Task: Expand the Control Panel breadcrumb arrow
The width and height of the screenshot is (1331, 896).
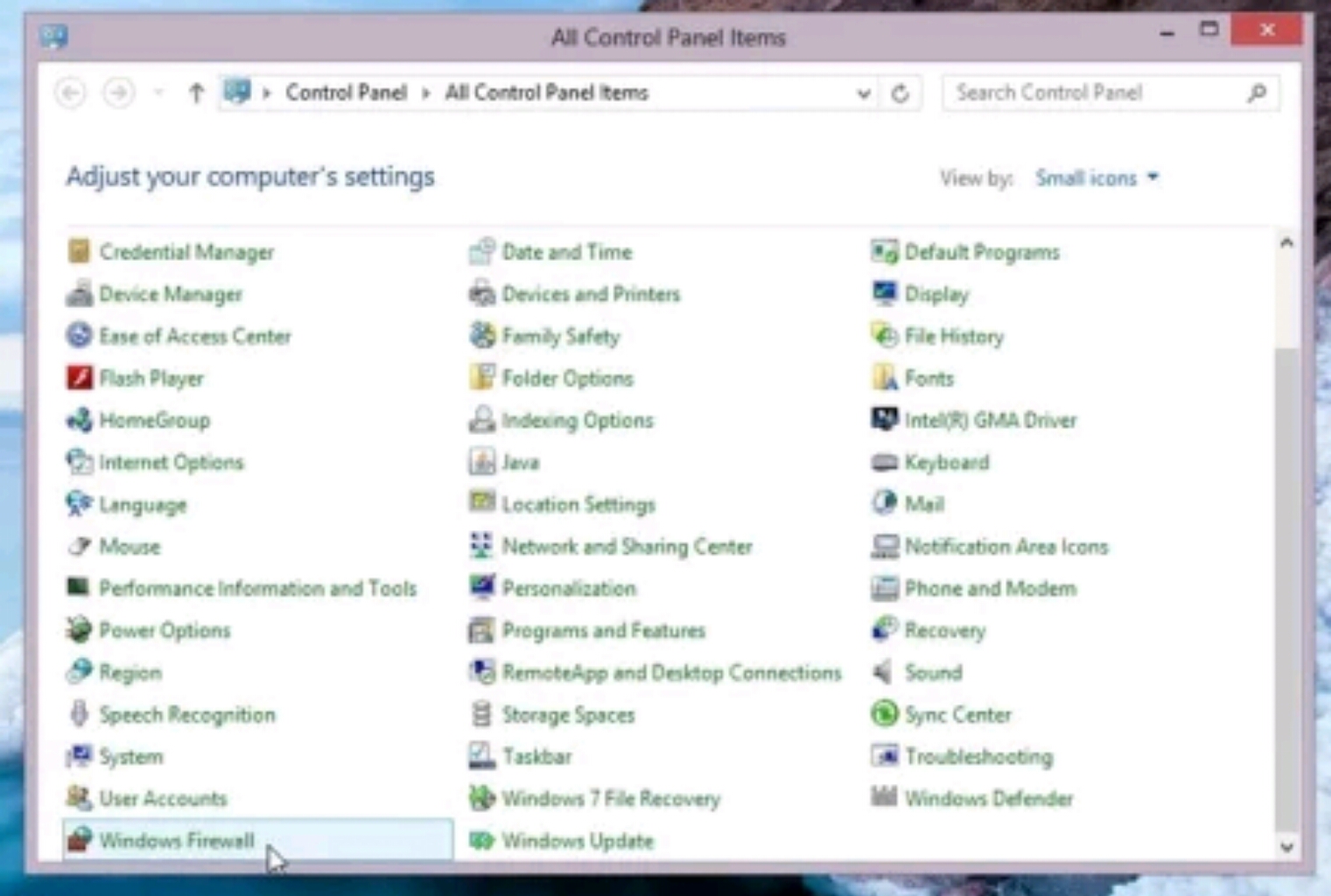Action: pos(426,93)
